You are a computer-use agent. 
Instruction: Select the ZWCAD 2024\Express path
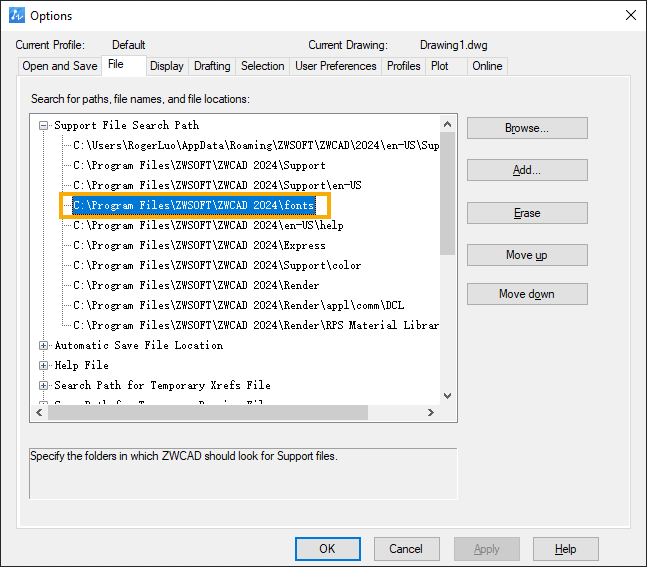point(199,245)
